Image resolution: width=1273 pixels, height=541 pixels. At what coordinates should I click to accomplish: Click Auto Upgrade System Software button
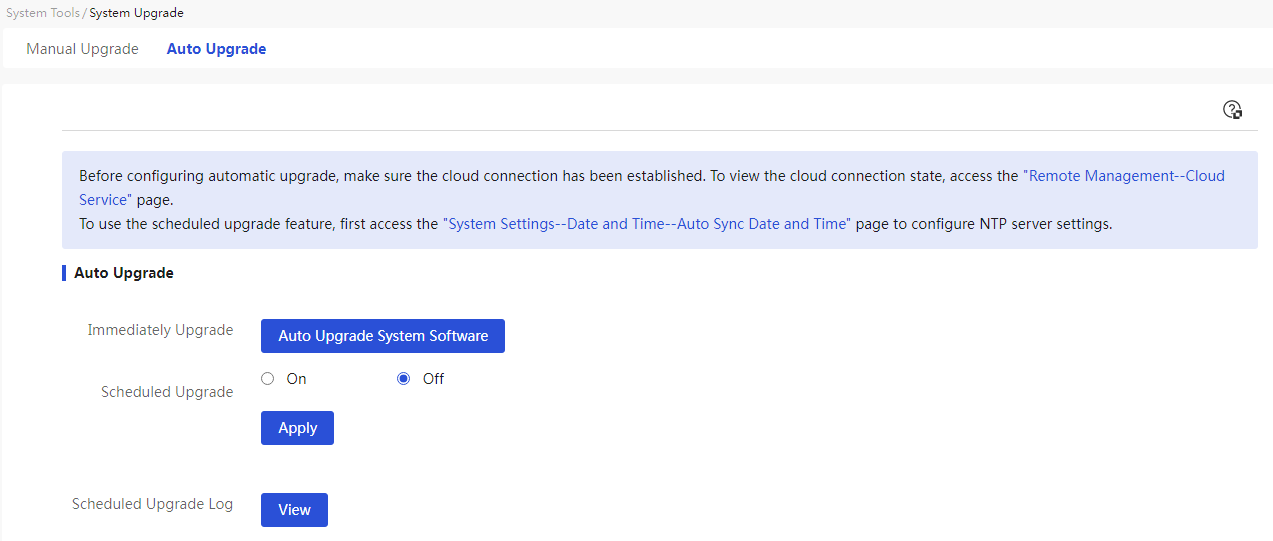coord(383,336)
